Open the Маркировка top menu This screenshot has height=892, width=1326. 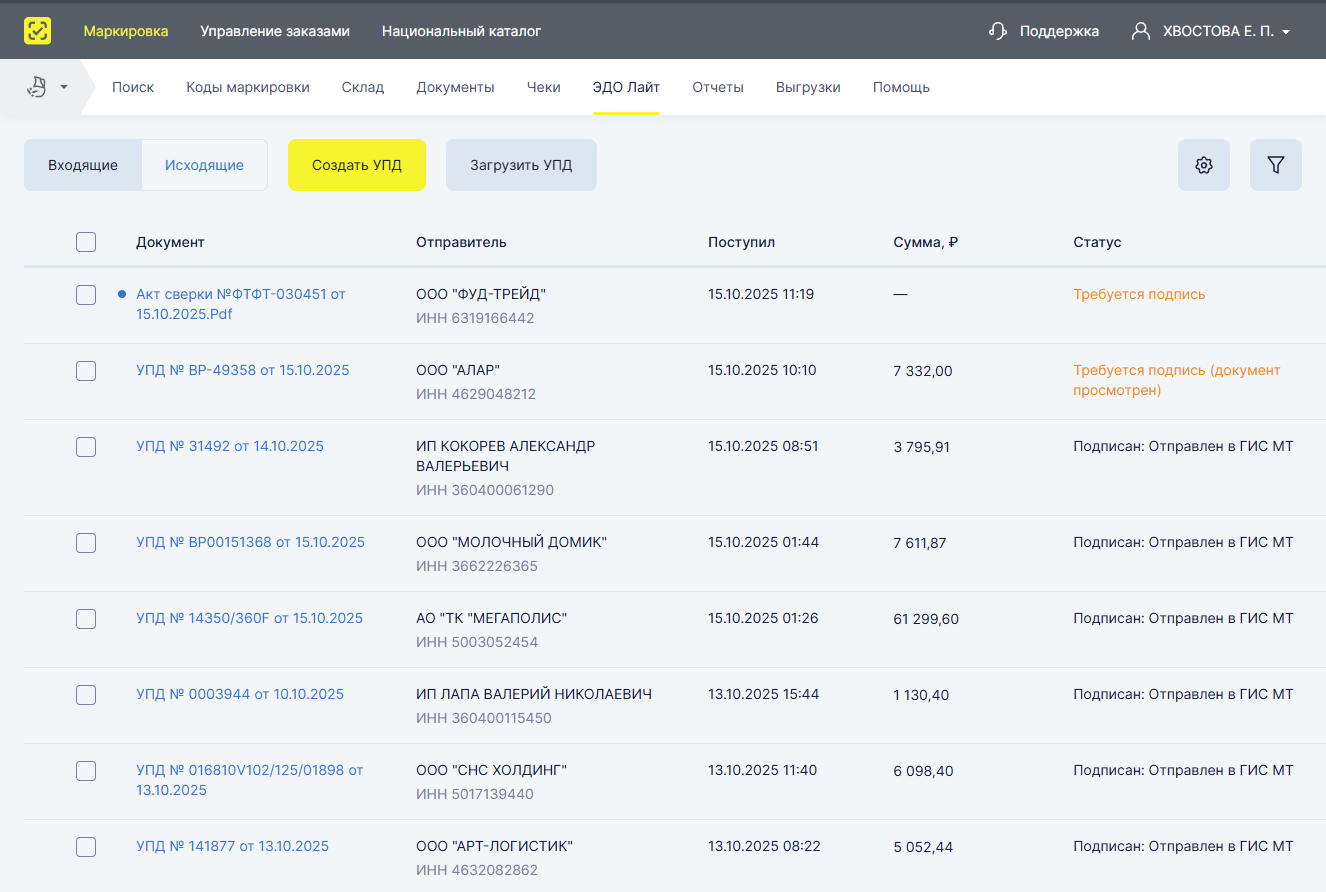pos(126,31)
